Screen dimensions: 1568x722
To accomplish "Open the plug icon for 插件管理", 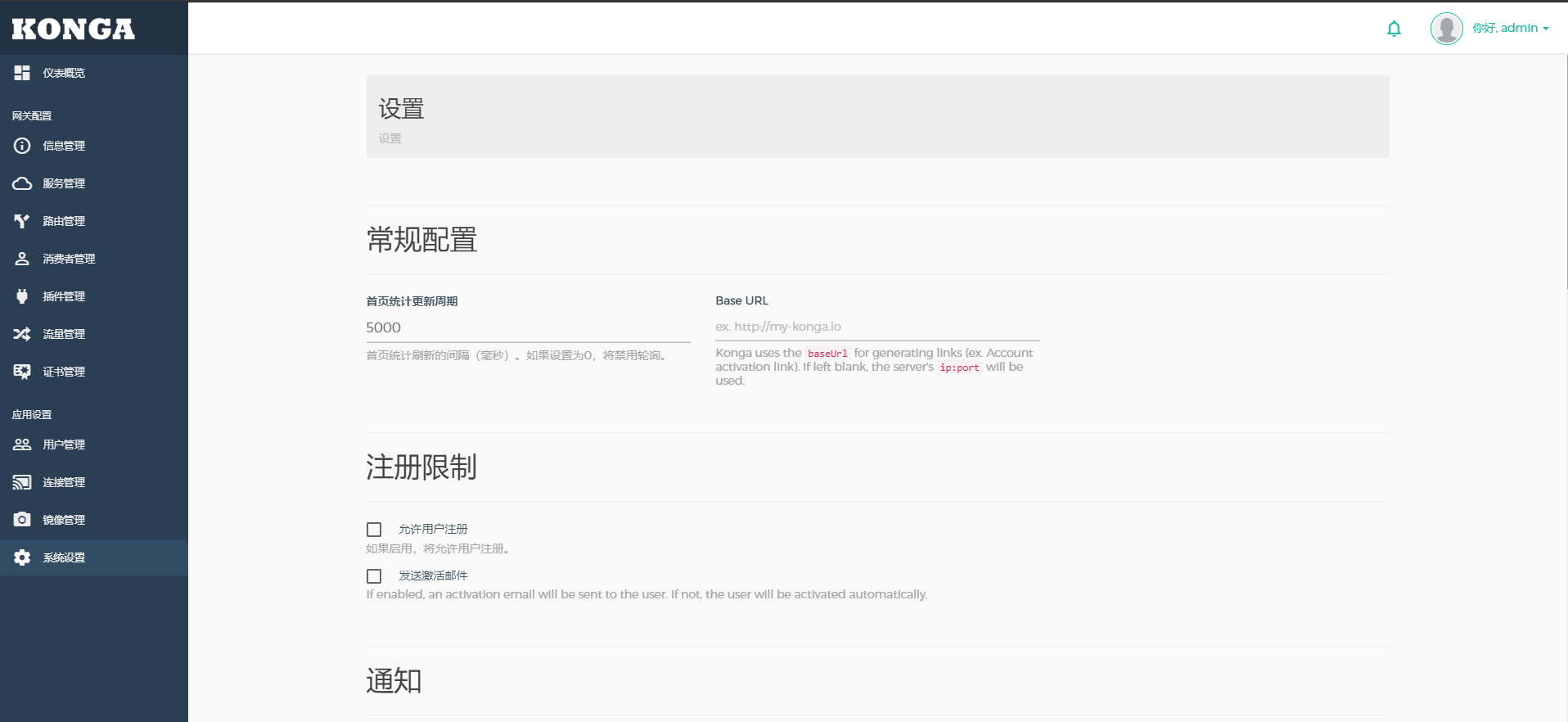I will click(22, 296).
